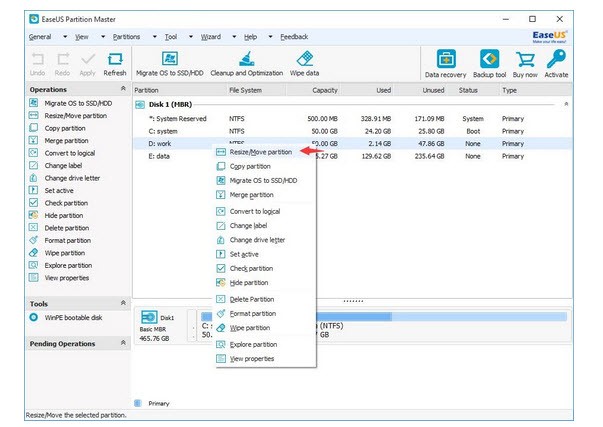Select Change label in Operations panel
The width and height of the screenshot is (603, 427).
56,166
